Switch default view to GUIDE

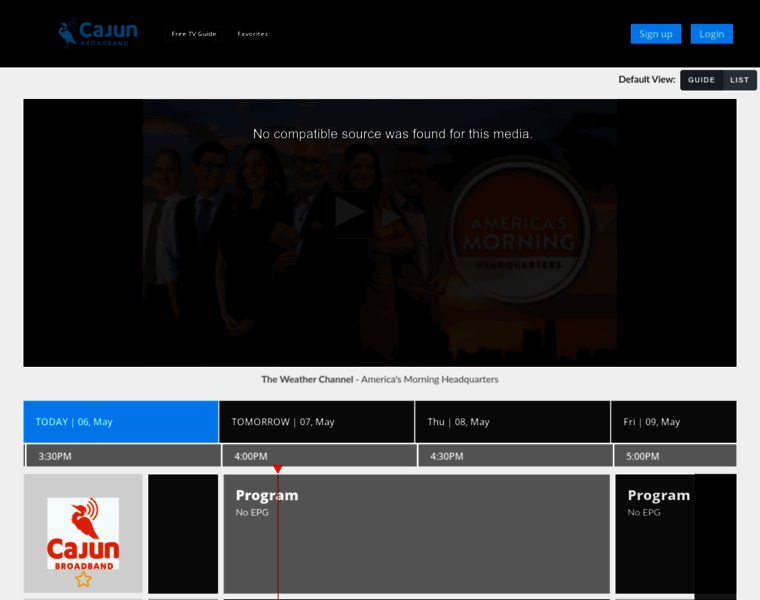coord(701,80)
